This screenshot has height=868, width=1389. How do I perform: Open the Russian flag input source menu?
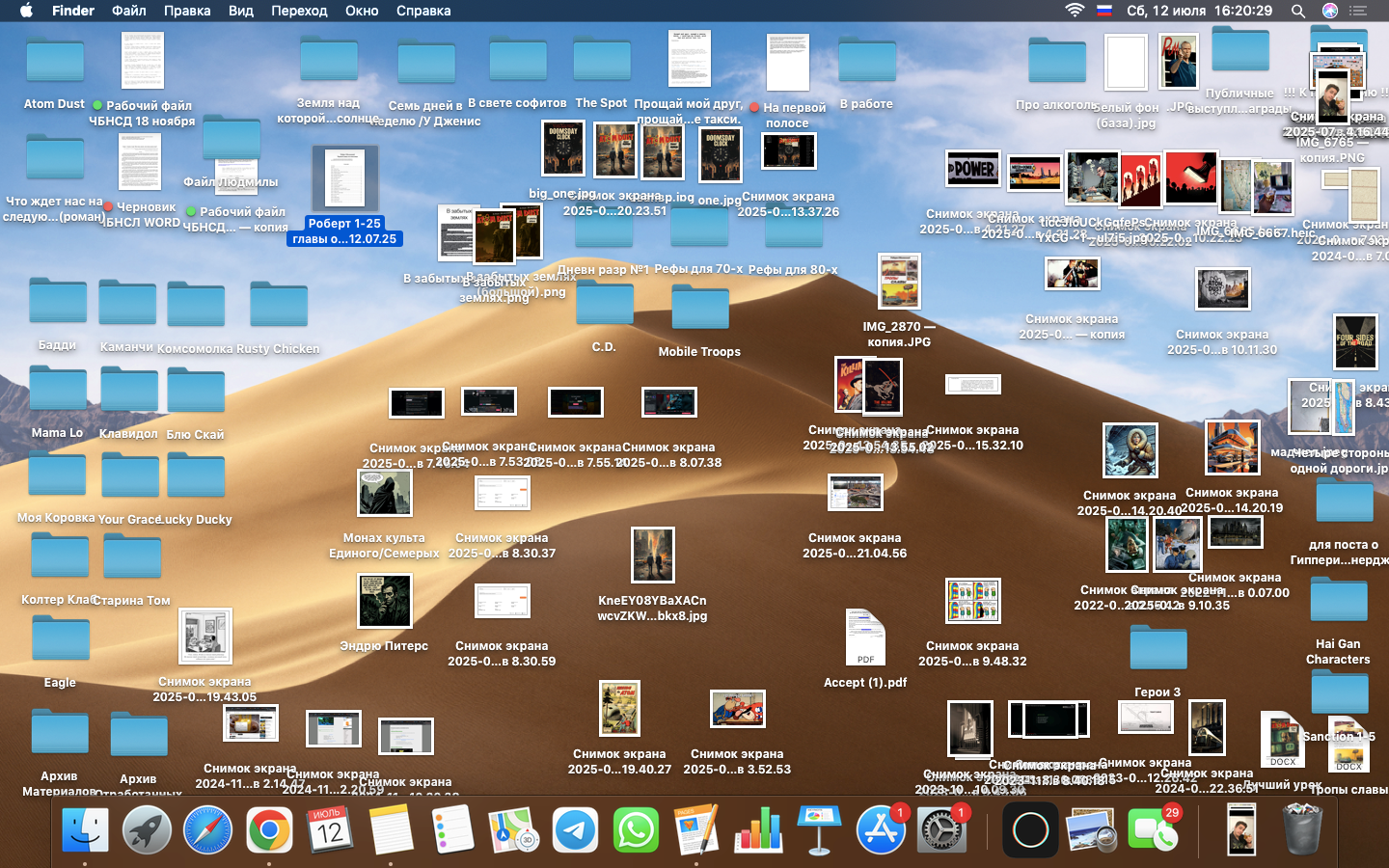(1105, 11)
